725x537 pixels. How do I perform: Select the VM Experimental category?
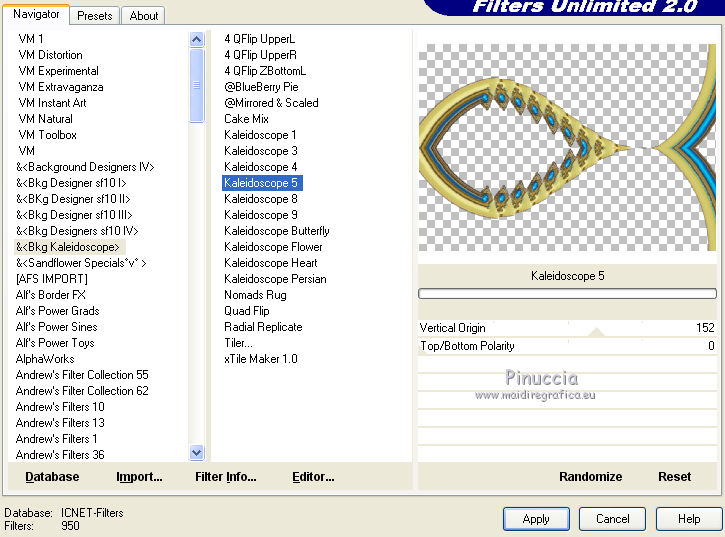pos(59,71)
